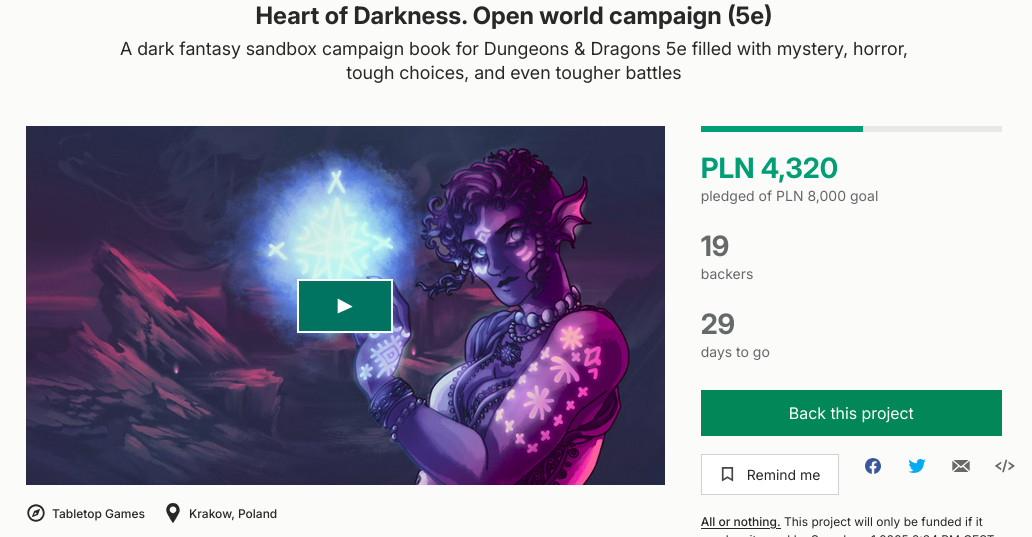Screen dimensions: 1032x537
Task: Click the Back this project button
Action: click(851, 413)
